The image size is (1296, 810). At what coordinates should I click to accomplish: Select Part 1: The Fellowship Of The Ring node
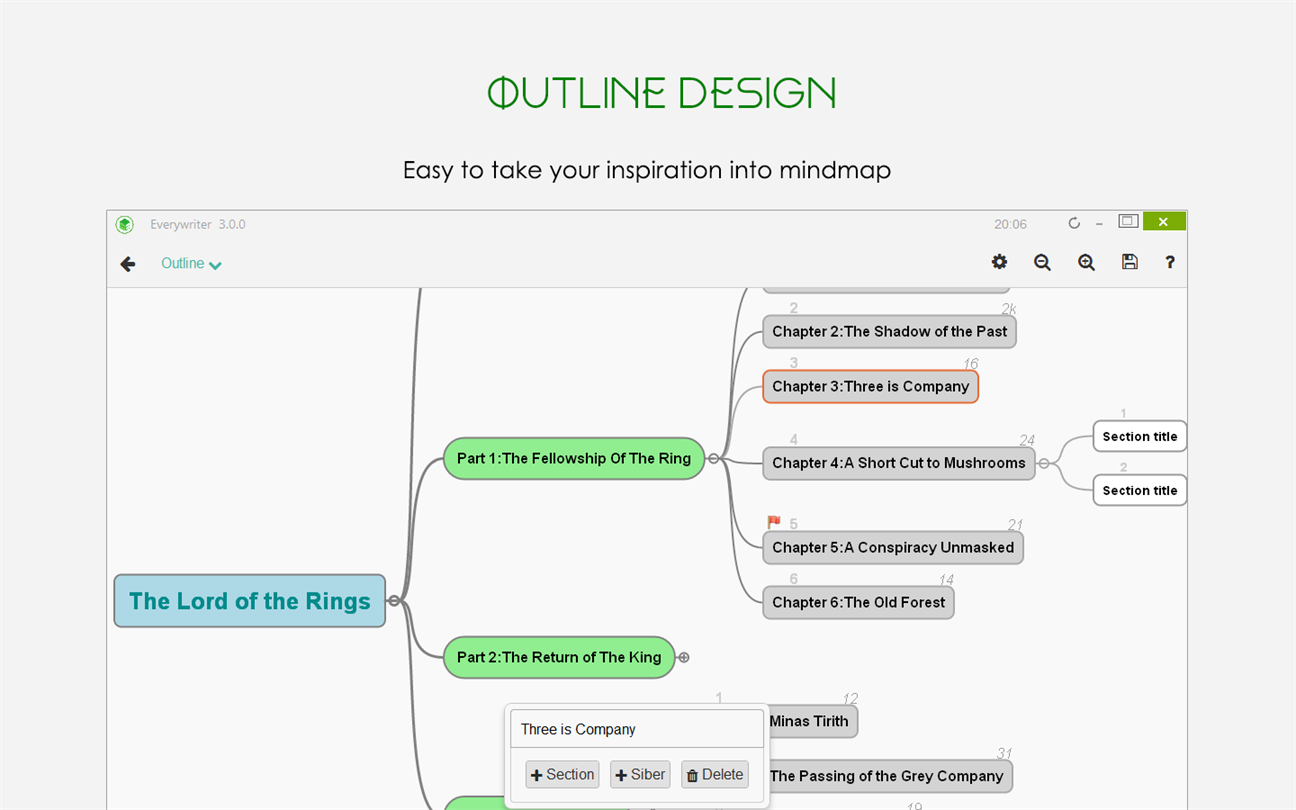coord(574,458)
